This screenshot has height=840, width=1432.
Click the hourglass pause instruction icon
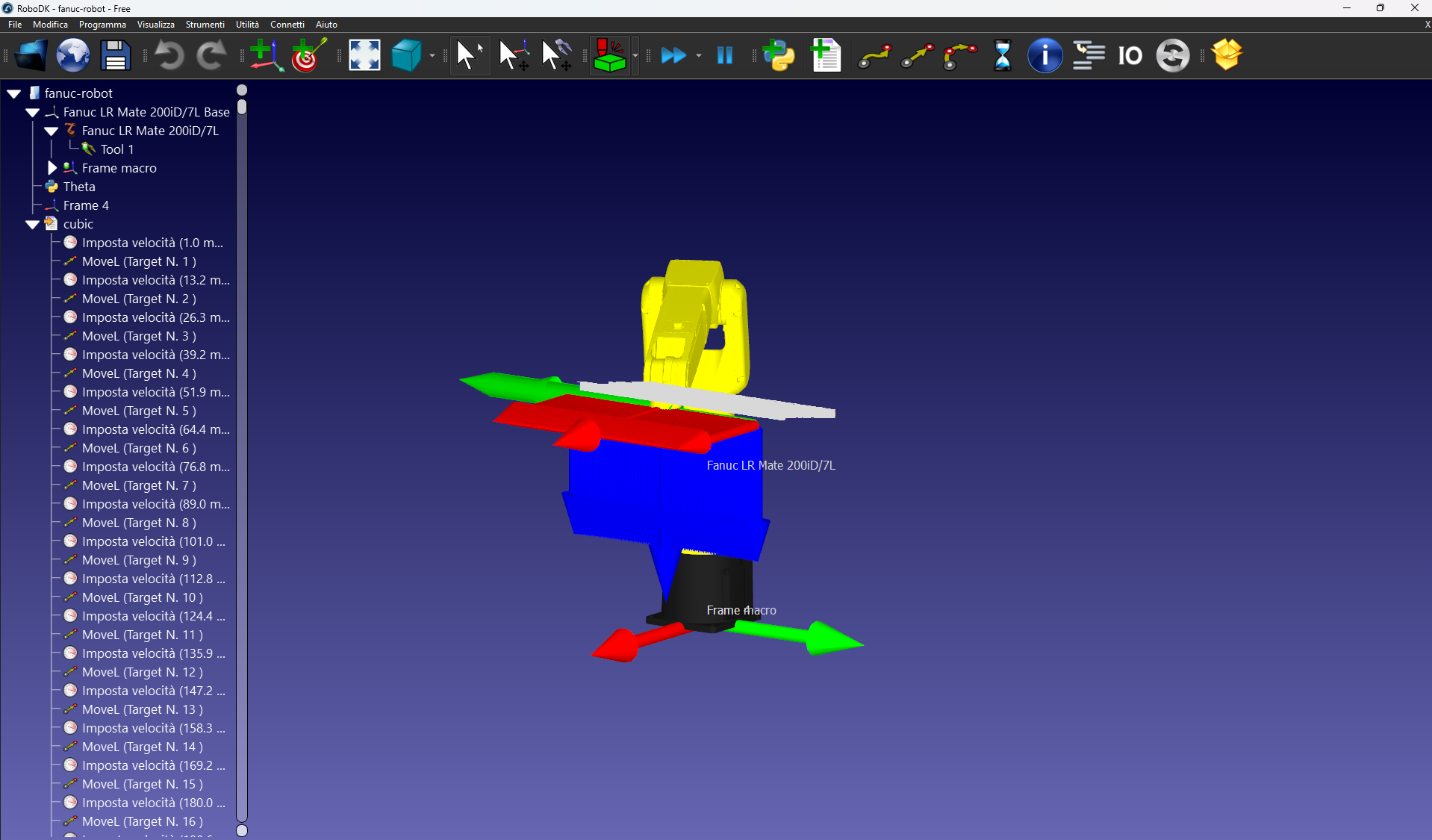tap(1003, 55)
